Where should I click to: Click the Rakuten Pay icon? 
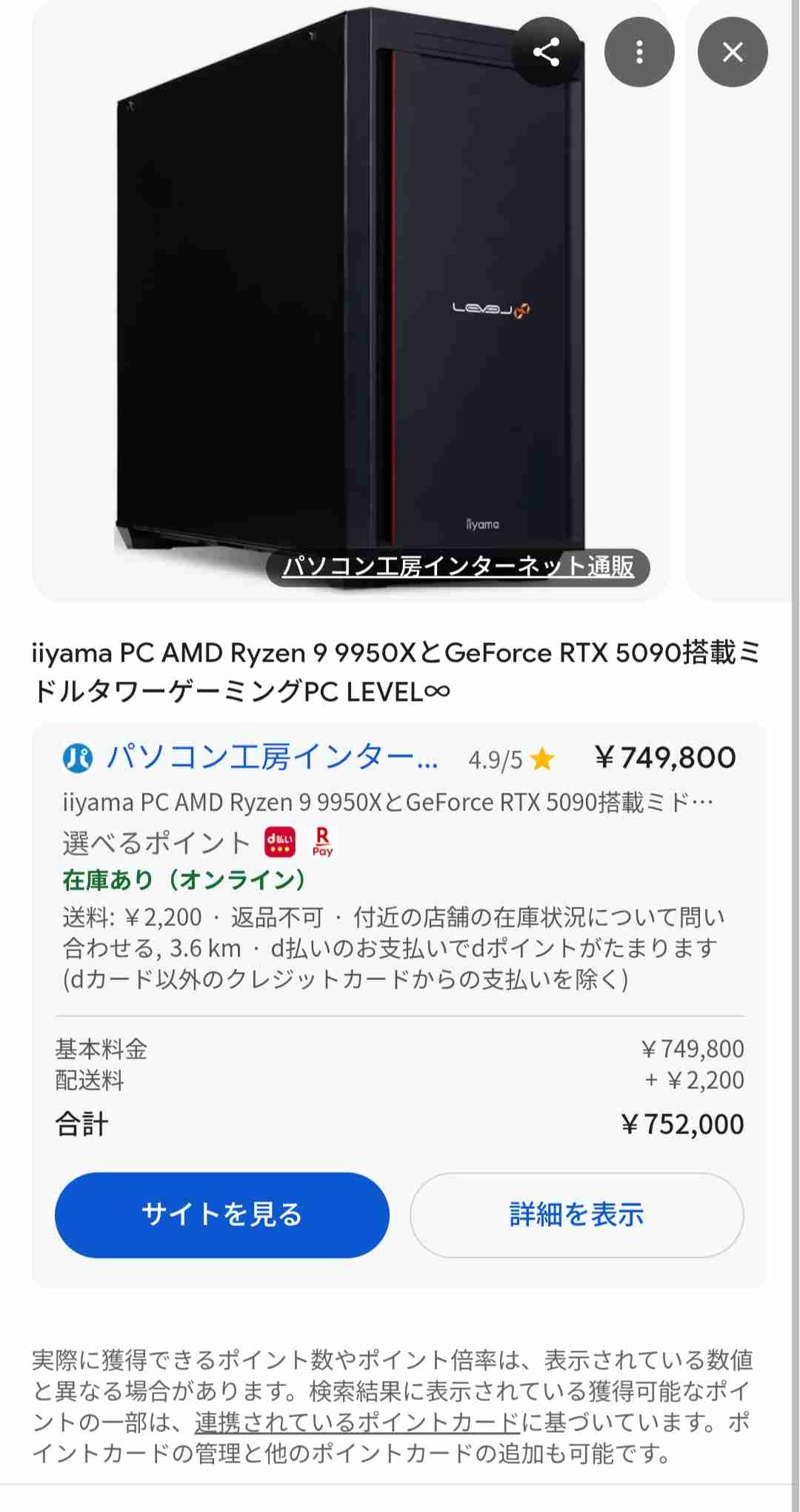pos(322,842)
